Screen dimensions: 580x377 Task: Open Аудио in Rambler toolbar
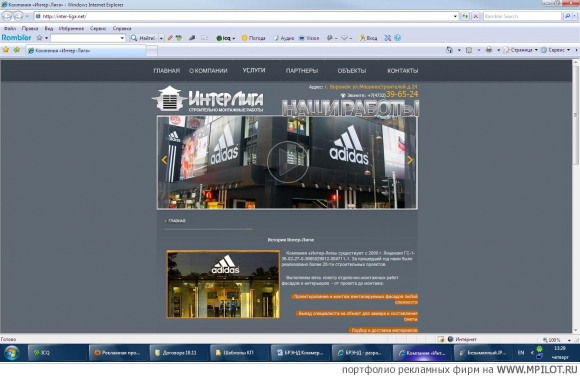click(x=284, y=38)
